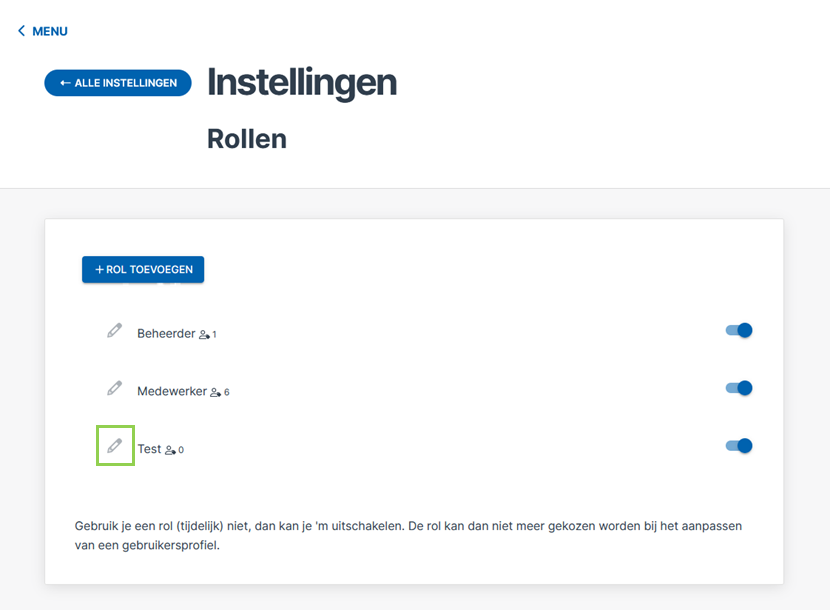Switch off the Medewerker role toggle
Image resolution: width=830 pixels, height=610 pixels.
coord(739,388)
